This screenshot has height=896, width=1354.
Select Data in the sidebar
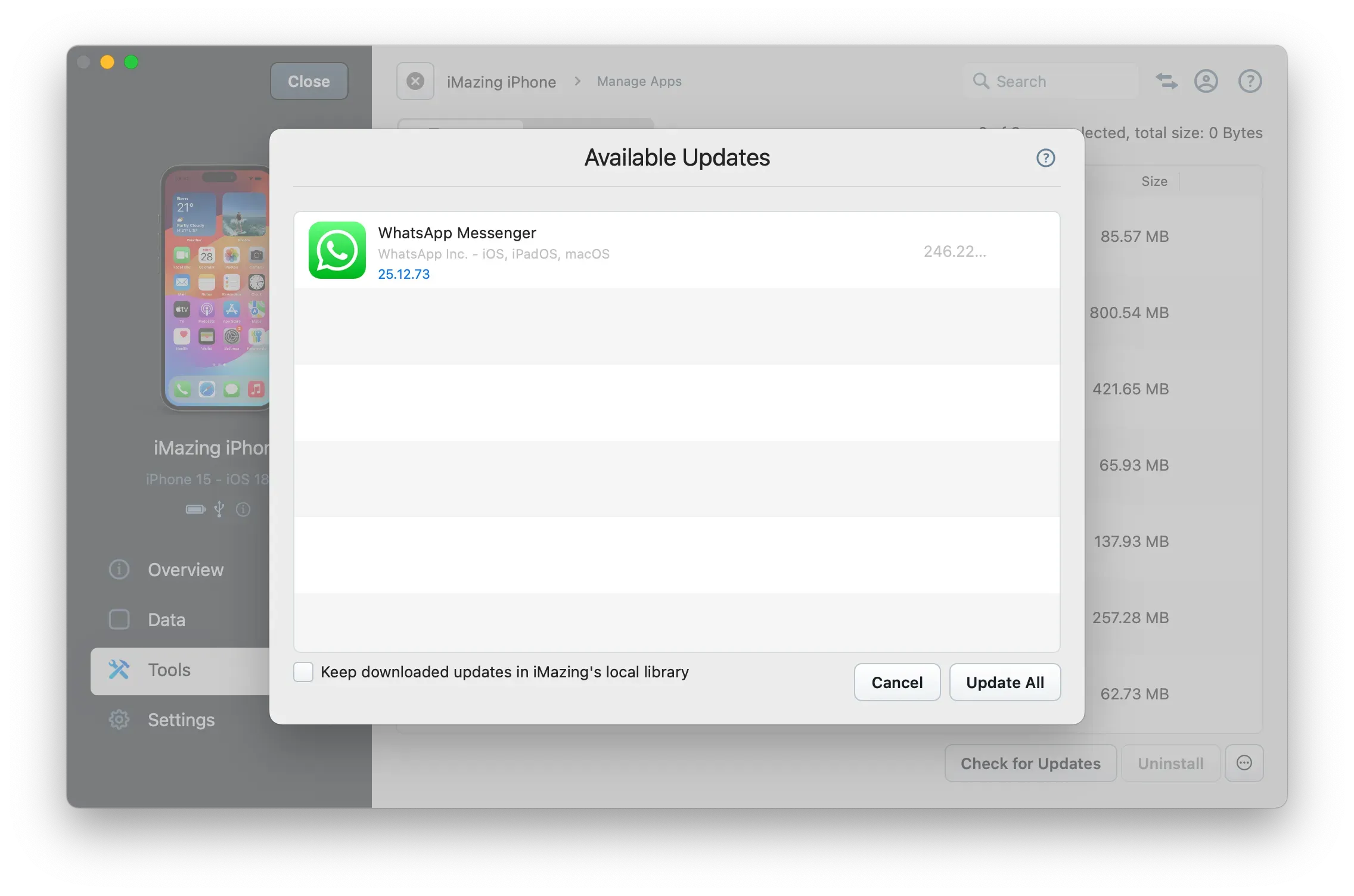(x=165, y=620)
